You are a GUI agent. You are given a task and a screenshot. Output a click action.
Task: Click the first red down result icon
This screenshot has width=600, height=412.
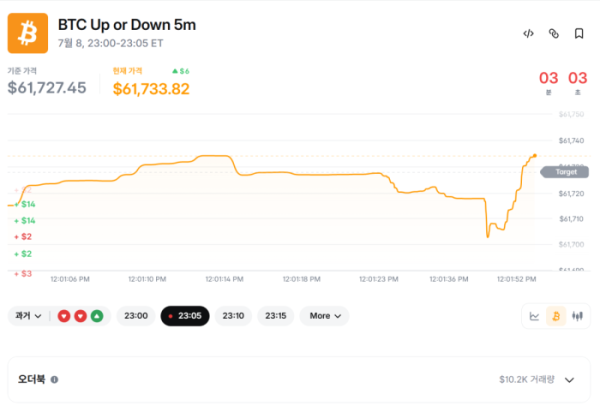click(x=64, y=316)
